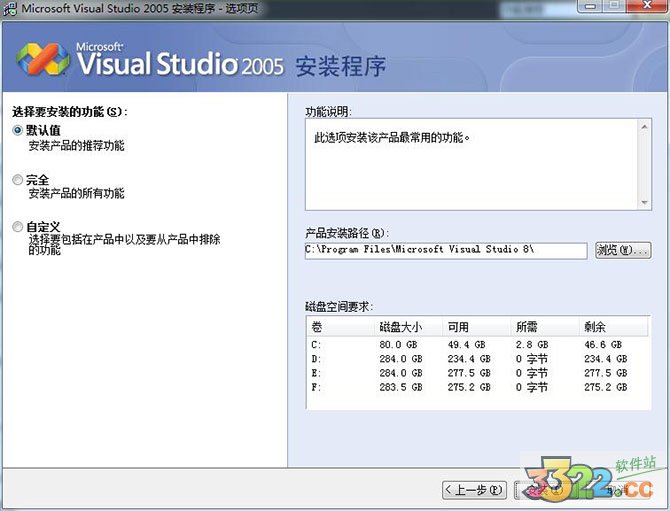Select the 默认值 radio option
The width and height of the screenshot is (670, 511).
pos(18,130)
